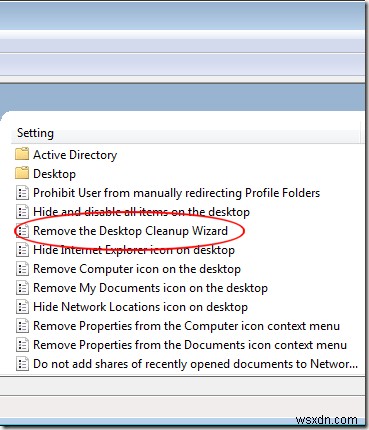
Task: Select Remove the Desktop Cleanup Wizard setting
Action: (x=130, y=231)
